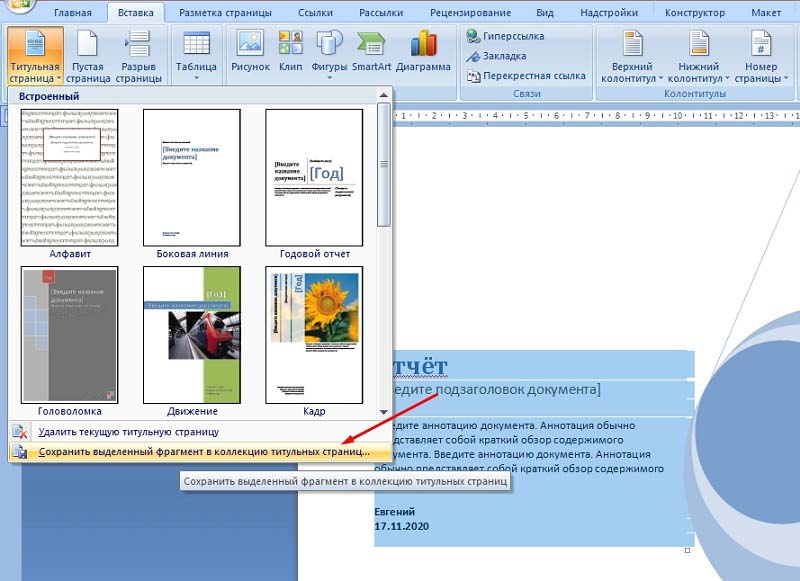Click the author name Евгений
The height and width of the screenshot is (581, 800).
click(x=394, y=512)
